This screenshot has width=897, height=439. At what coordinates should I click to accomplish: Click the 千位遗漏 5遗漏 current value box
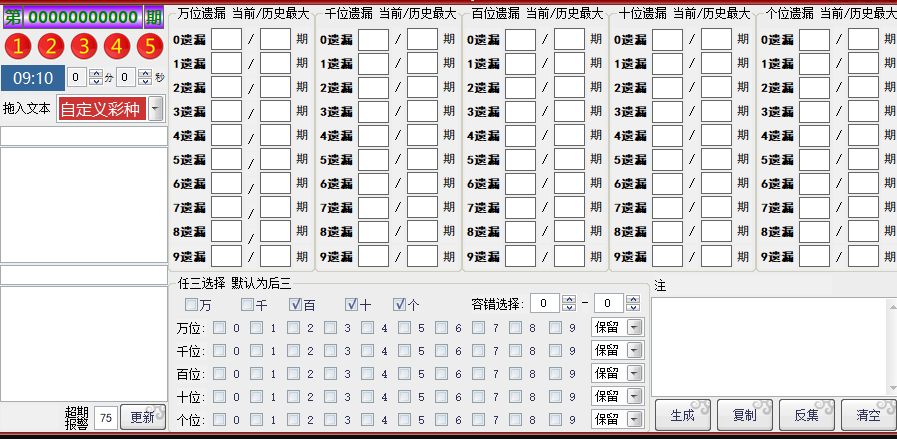click(x=373, y=160)
